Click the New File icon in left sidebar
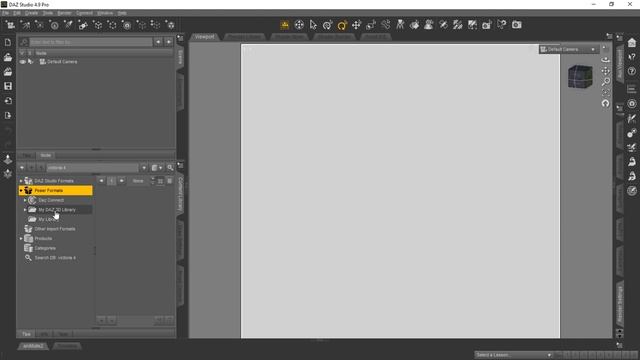 (x=8, y=42)
